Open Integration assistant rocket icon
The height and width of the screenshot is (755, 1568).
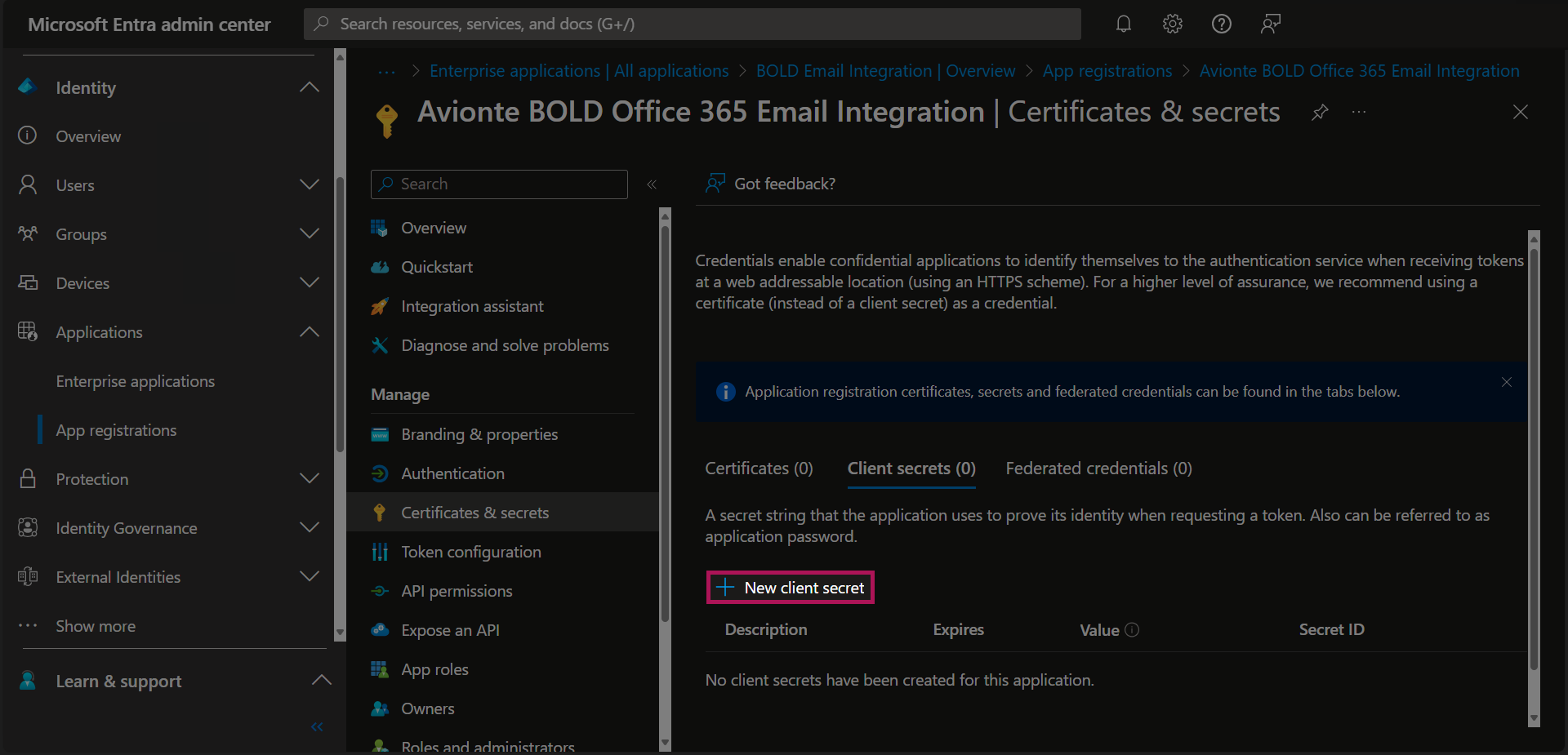[380, 306]
